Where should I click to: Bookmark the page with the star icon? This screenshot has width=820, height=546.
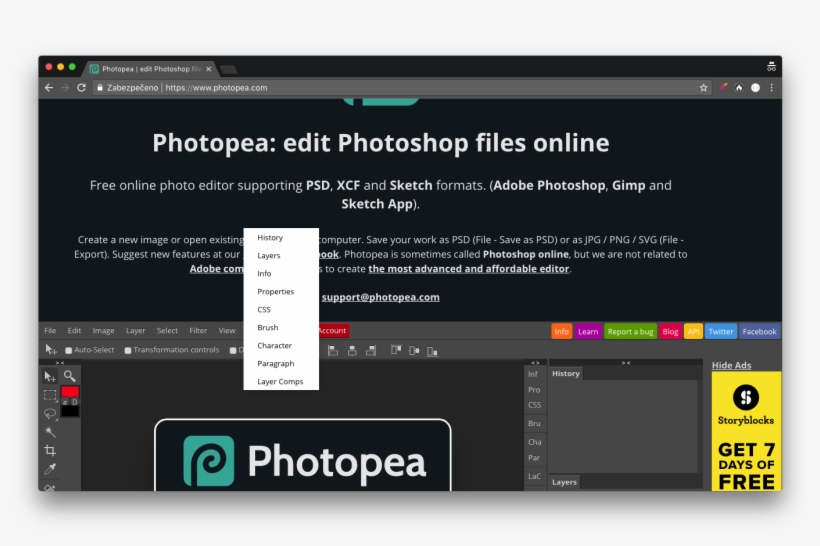pyautogui.click(x=704, y=88)
